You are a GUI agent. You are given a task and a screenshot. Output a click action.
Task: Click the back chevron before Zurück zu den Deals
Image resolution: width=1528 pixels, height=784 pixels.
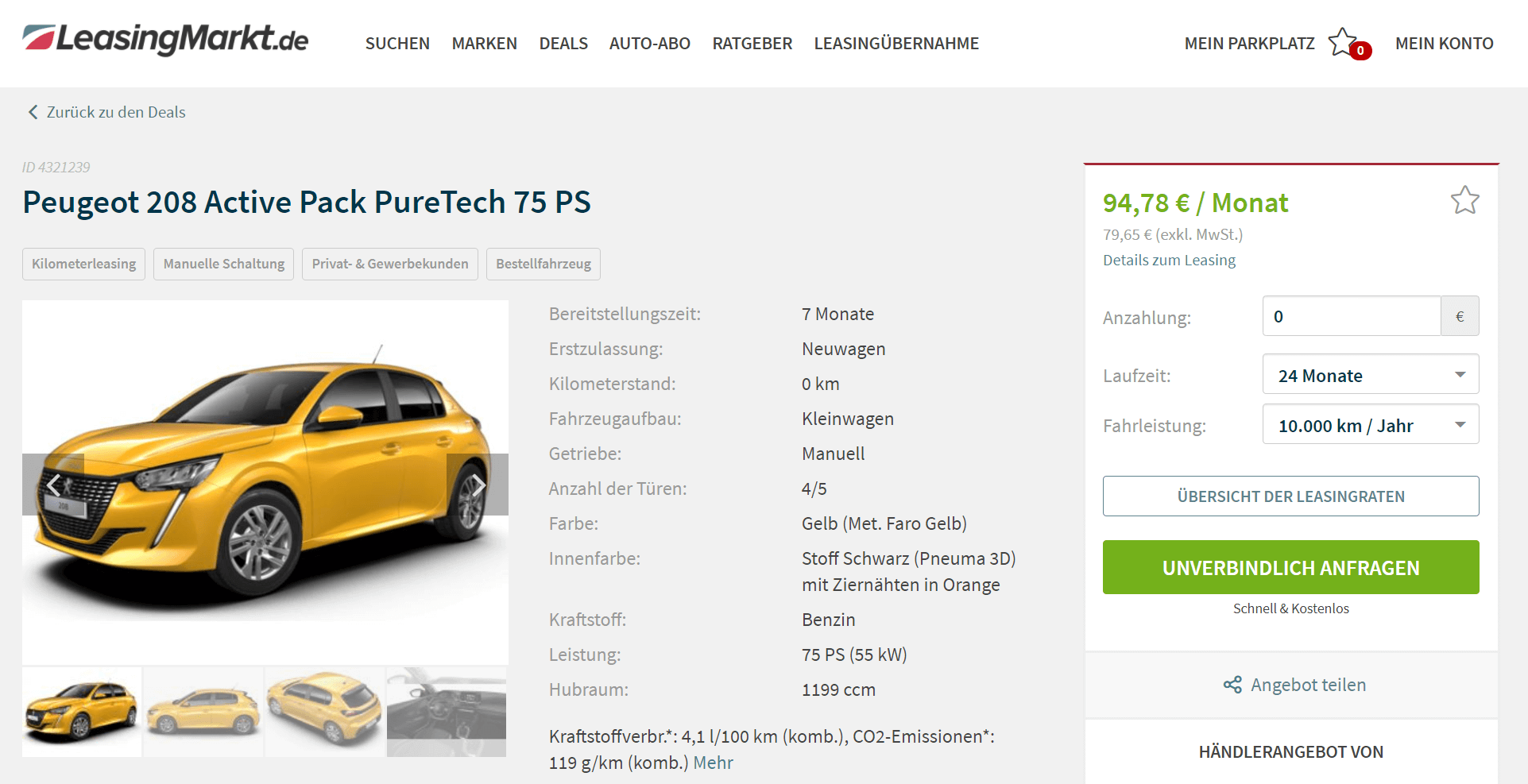(33, 112)
